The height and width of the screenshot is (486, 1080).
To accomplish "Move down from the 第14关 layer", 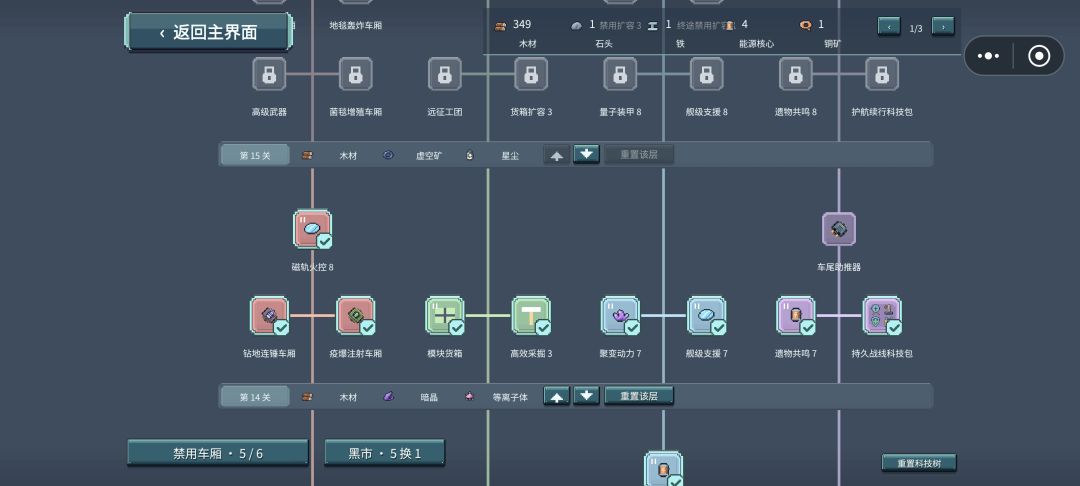I will (586, 396).
